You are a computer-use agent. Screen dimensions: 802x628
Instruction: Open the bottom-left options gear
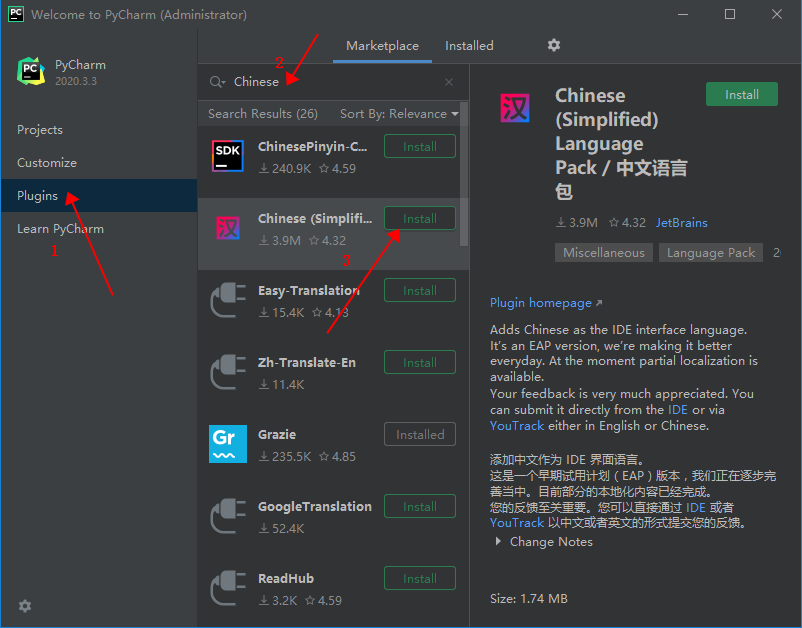(x=25, y=606)
